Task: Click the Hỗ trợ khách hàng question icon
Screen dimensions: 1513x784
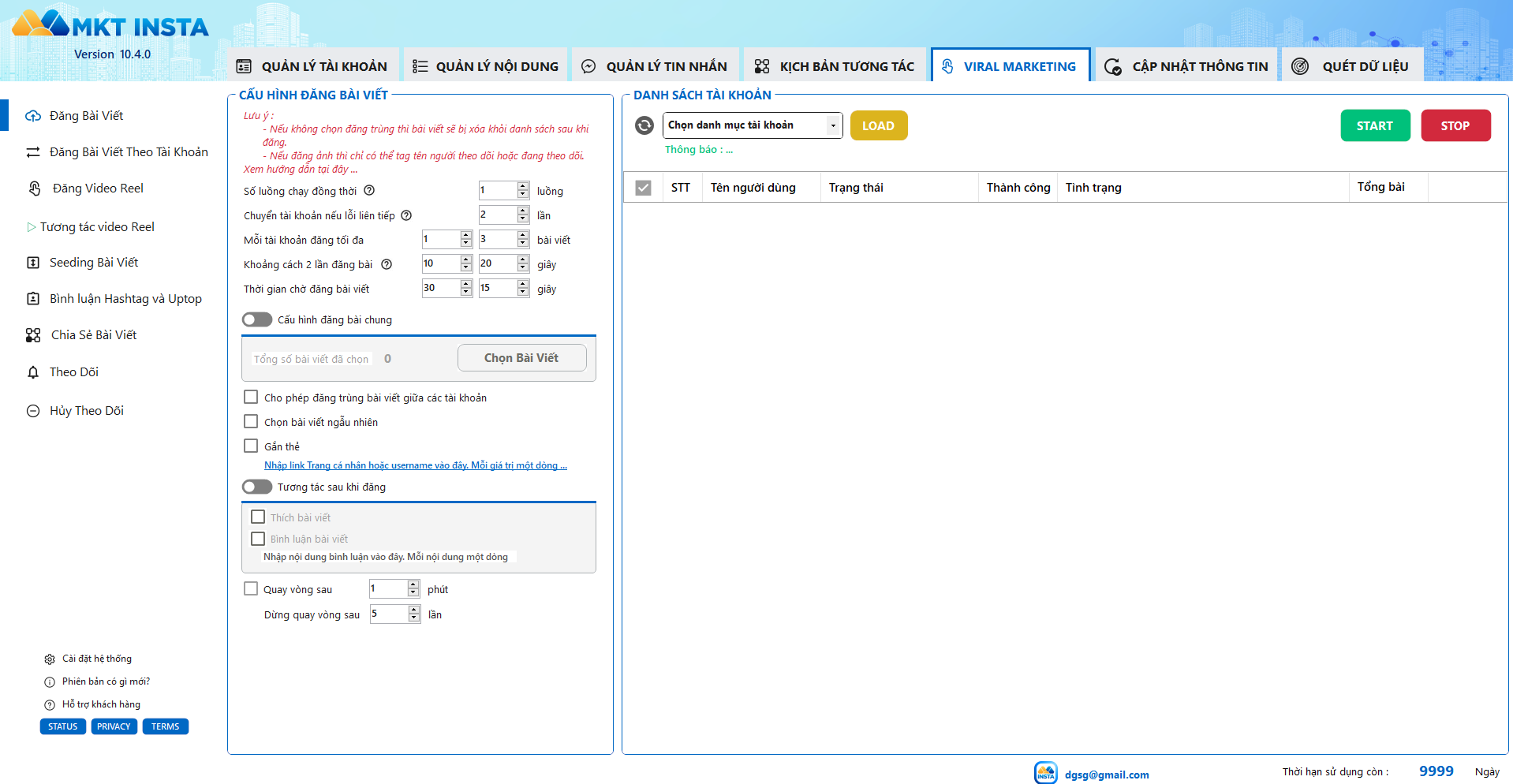Action: (x=50, y=705)
